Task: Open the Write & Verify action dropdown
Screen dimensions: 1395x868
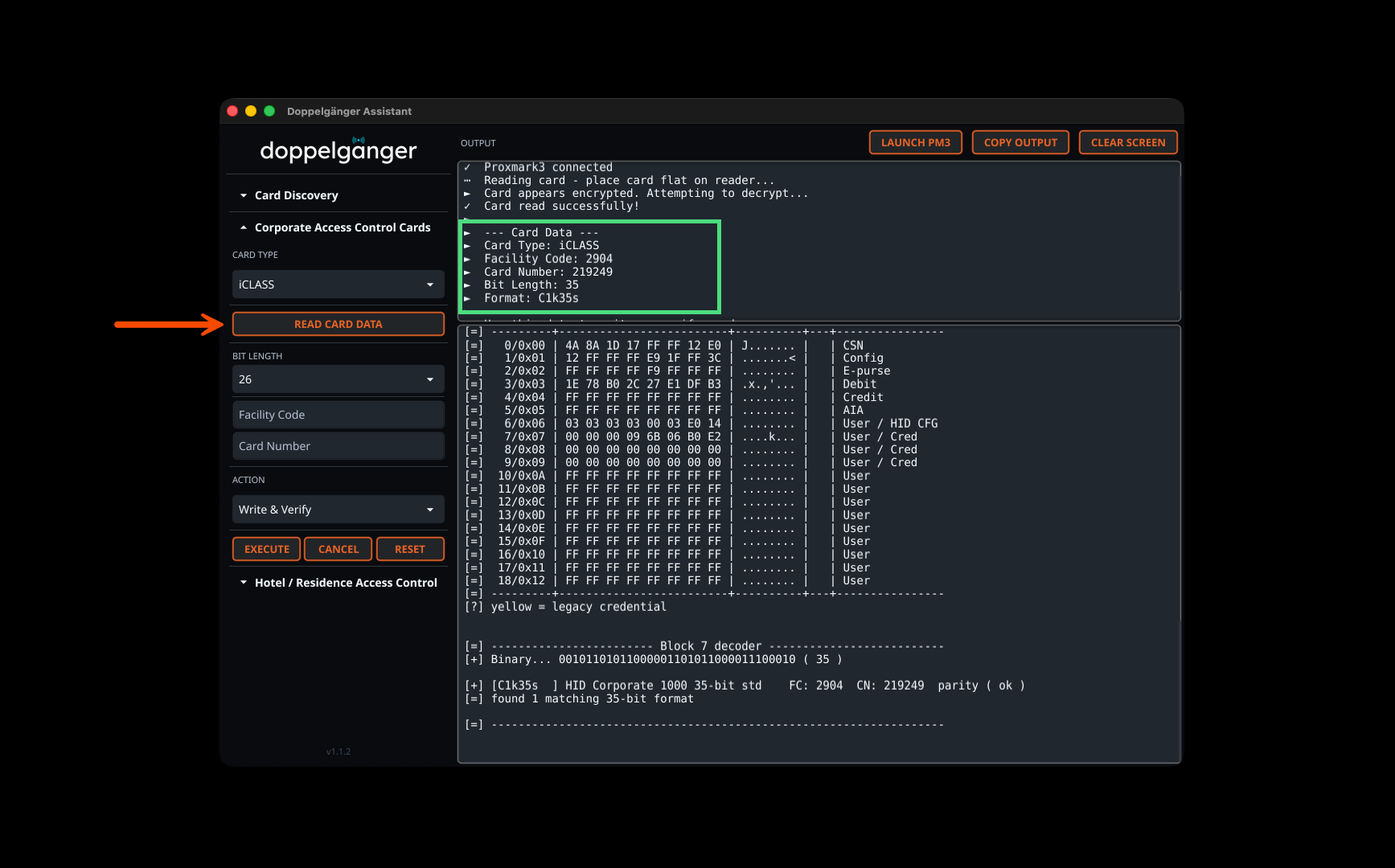Action: coord(338,510)
